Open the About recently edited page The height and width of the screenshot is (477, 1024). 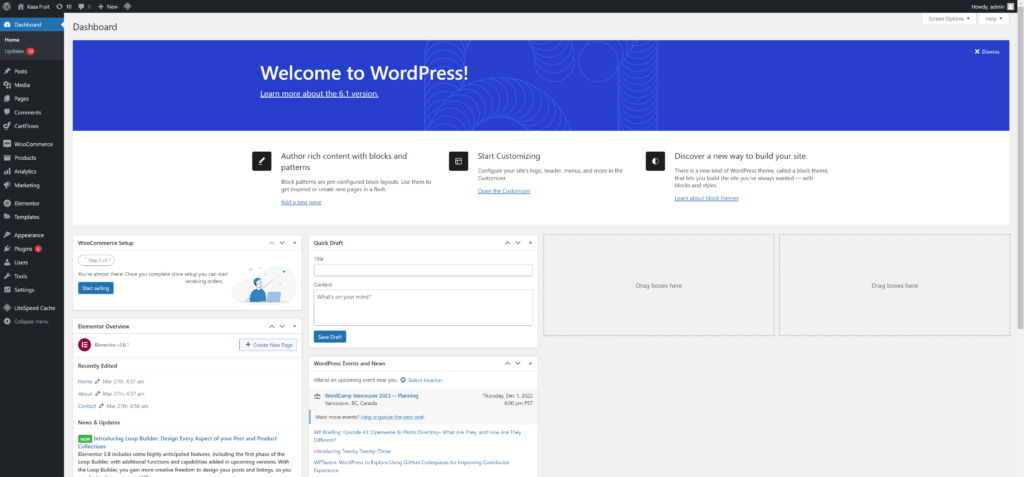[x=85, y=393]
